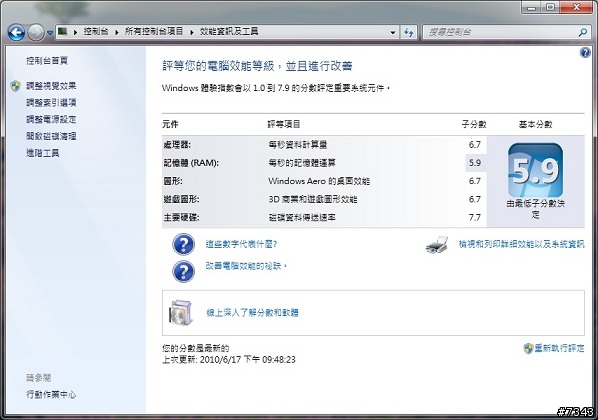
Task: Click the magnifier search icon
Action: [x=583, y=32]
